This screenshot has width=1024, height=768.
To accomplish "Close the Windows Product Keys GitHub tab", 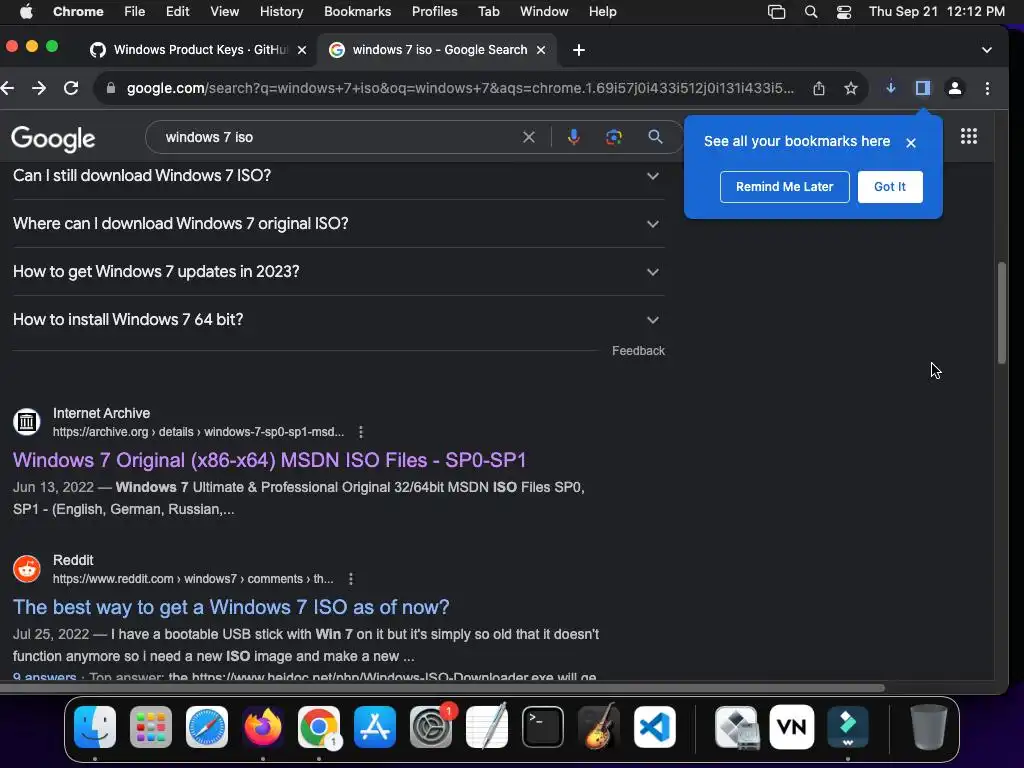I will [x=302, y=50].
